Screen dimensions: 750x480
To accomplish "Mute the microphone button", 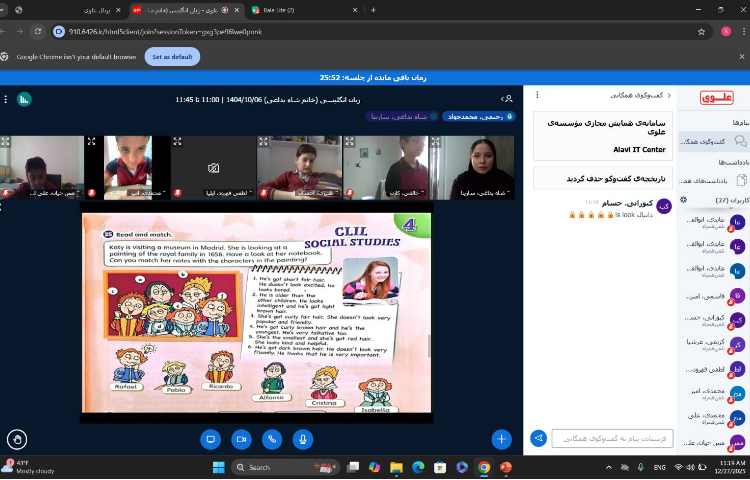I will [x=301, y=439].
